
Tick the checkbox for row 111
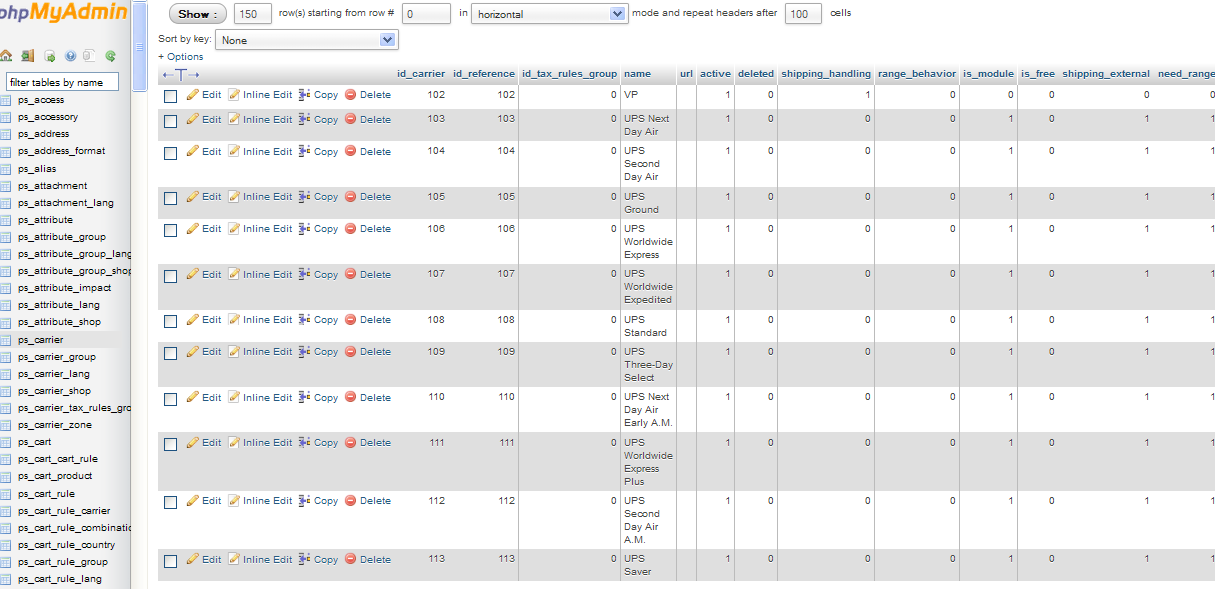tap(170, 444)
